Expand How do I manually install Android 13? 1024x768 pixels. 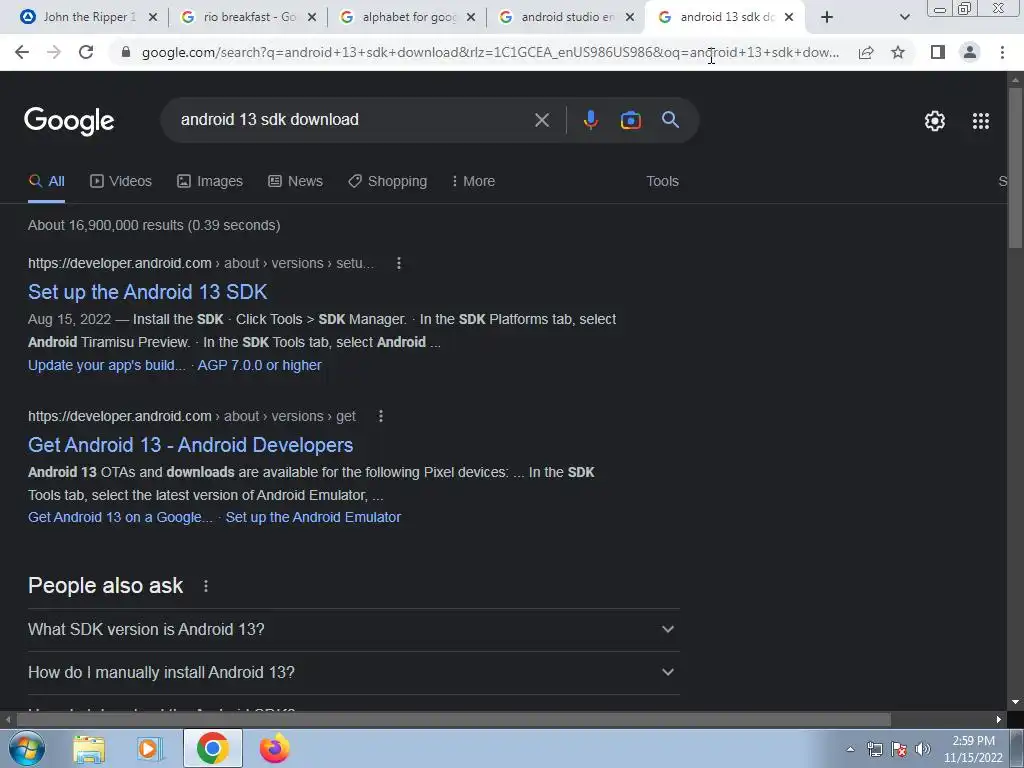point(353,672)
